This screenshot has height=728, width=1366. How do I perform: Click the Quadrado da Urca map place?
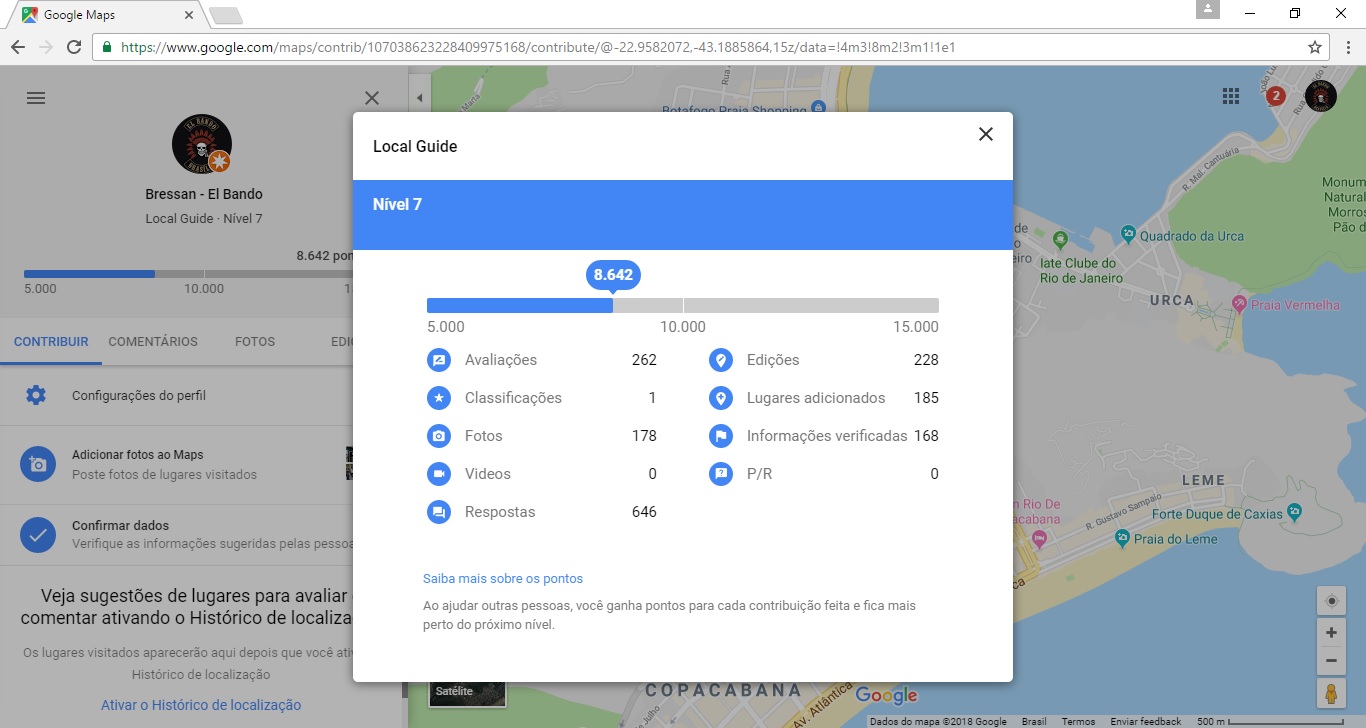[x=1182, y=236]
